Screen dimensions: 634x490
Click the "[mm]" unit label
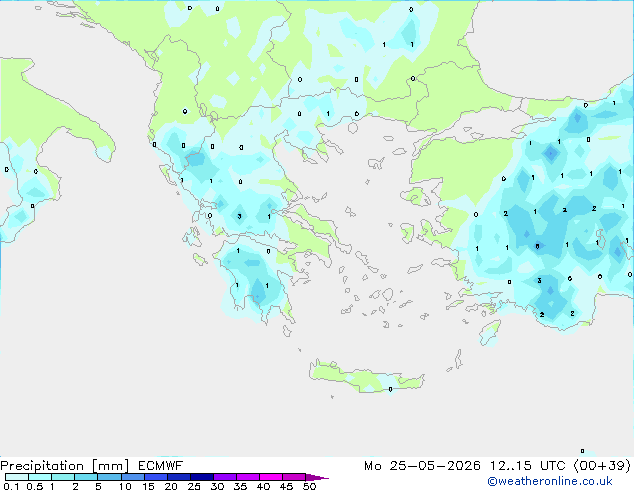click(x=110, y=466)
